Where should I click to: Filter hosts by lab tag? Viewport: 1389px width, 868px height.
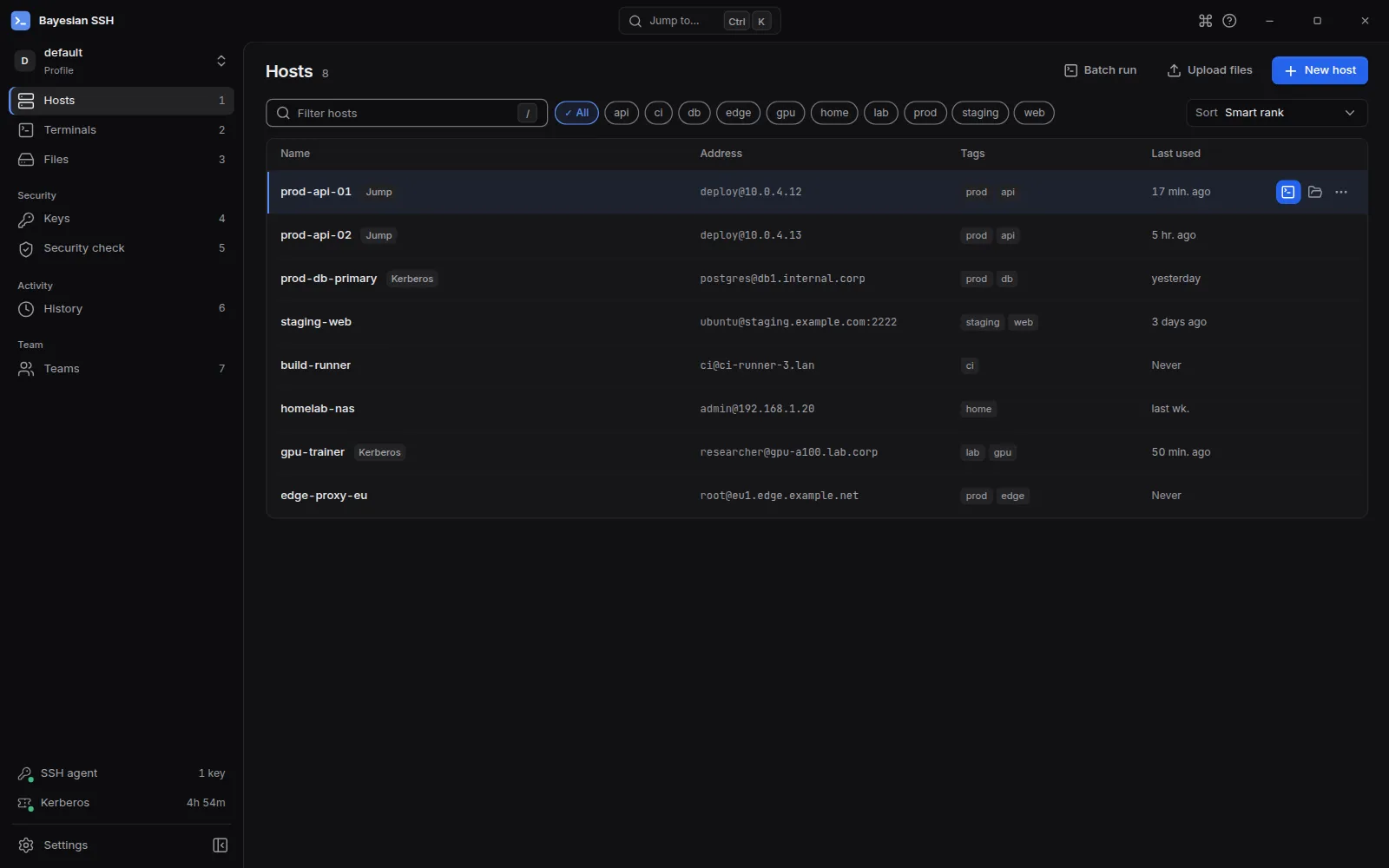point(881,113)
